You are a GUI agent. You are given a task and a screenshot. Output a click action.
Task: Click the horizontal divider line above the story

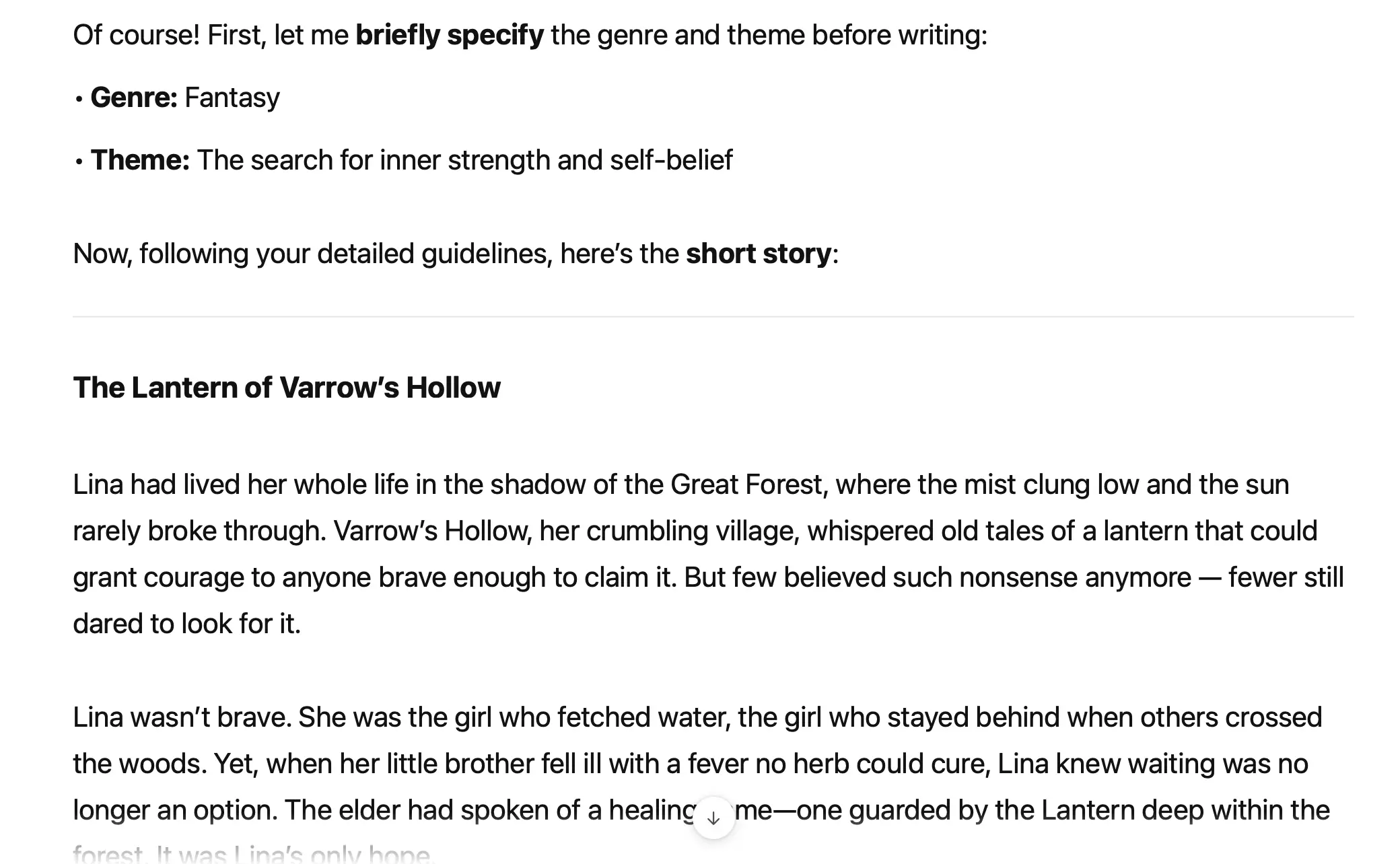(713, 316)
